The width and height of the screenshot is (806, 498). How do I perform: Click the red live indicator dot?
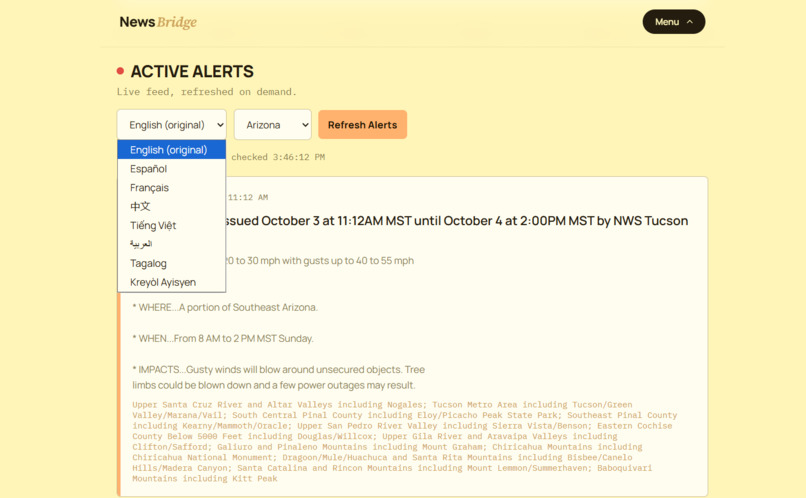click(x=120, y=71)
